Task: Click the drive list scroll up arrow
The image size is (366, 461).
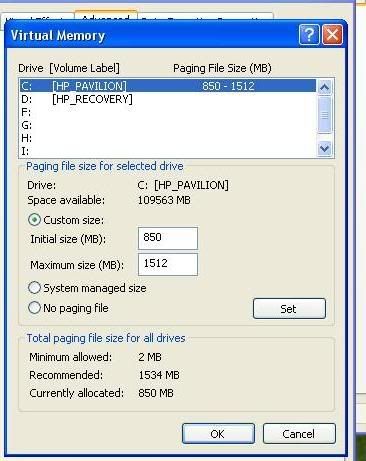Action: coord(325,87)
